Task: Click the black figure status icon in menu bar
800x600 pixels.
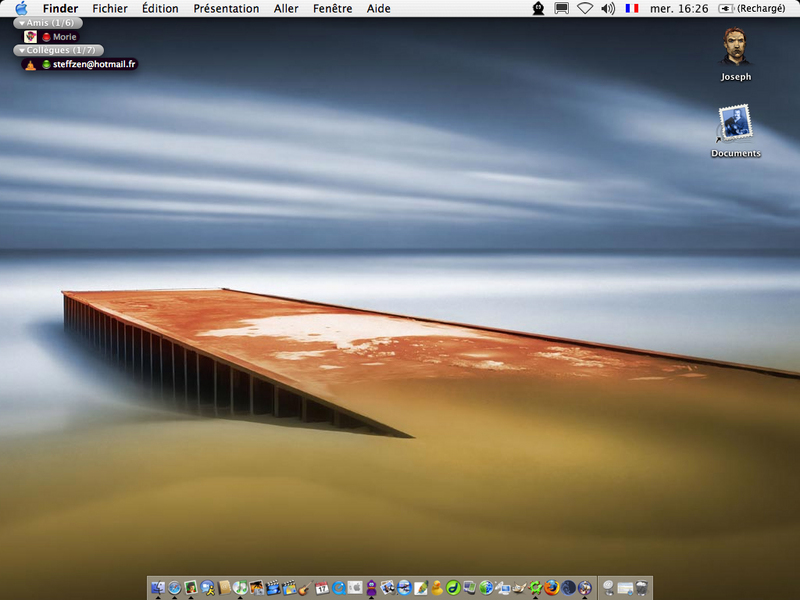Action: [538, 8]
